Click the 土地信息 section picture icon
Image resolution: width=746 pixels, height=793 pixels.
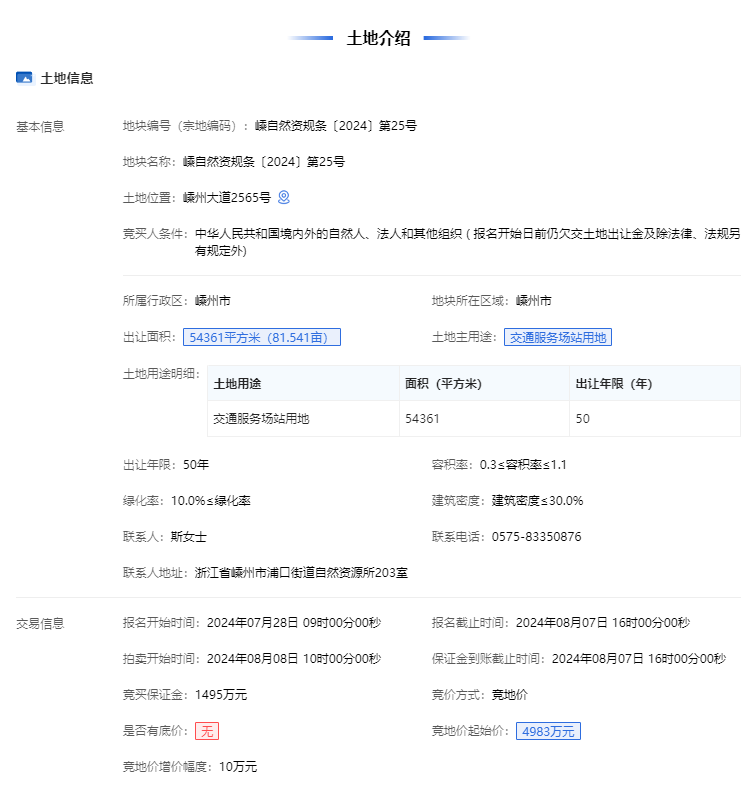tap(25, 78)
